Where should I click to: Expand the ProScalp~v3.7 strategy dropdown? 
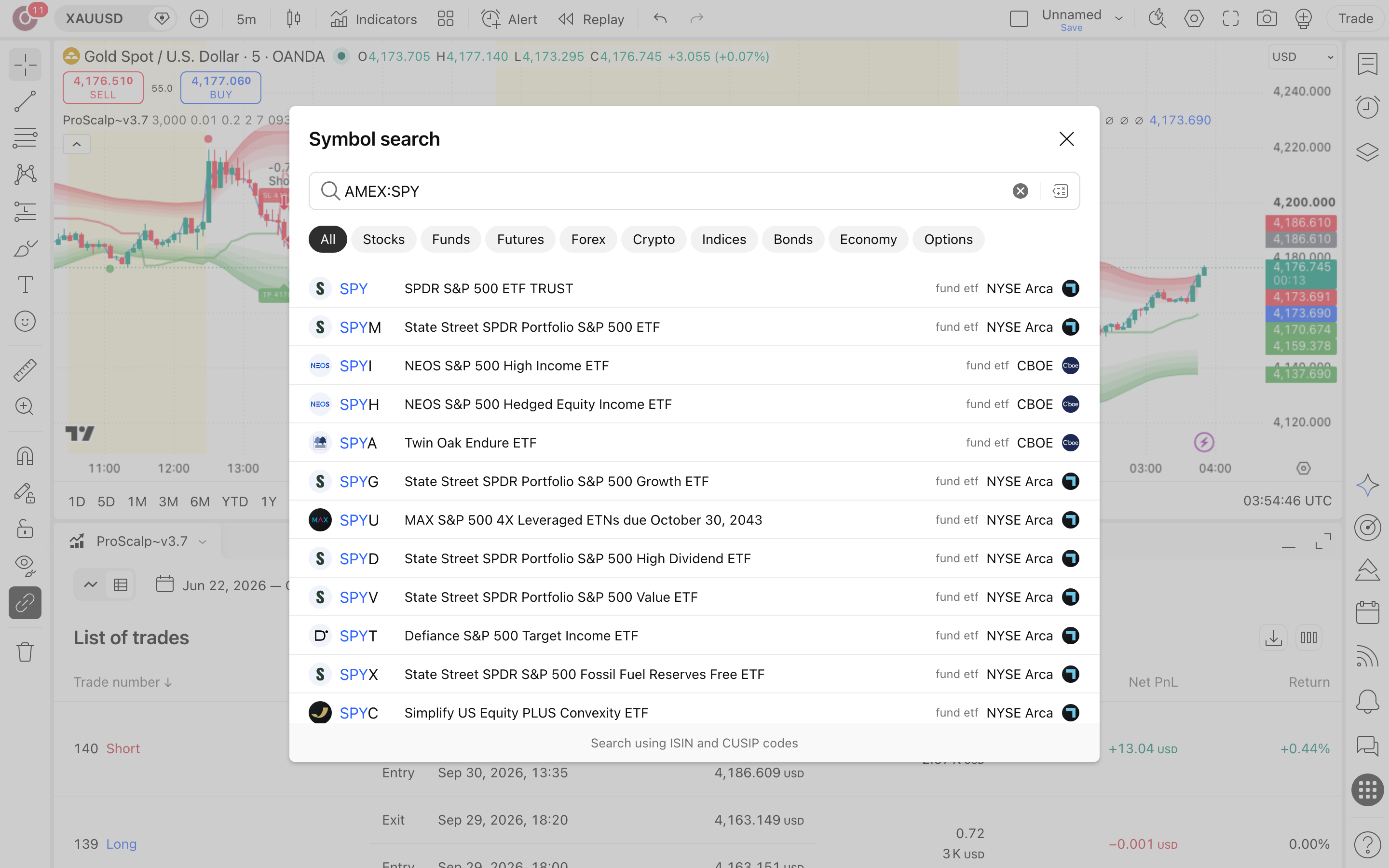coord(202,542)
